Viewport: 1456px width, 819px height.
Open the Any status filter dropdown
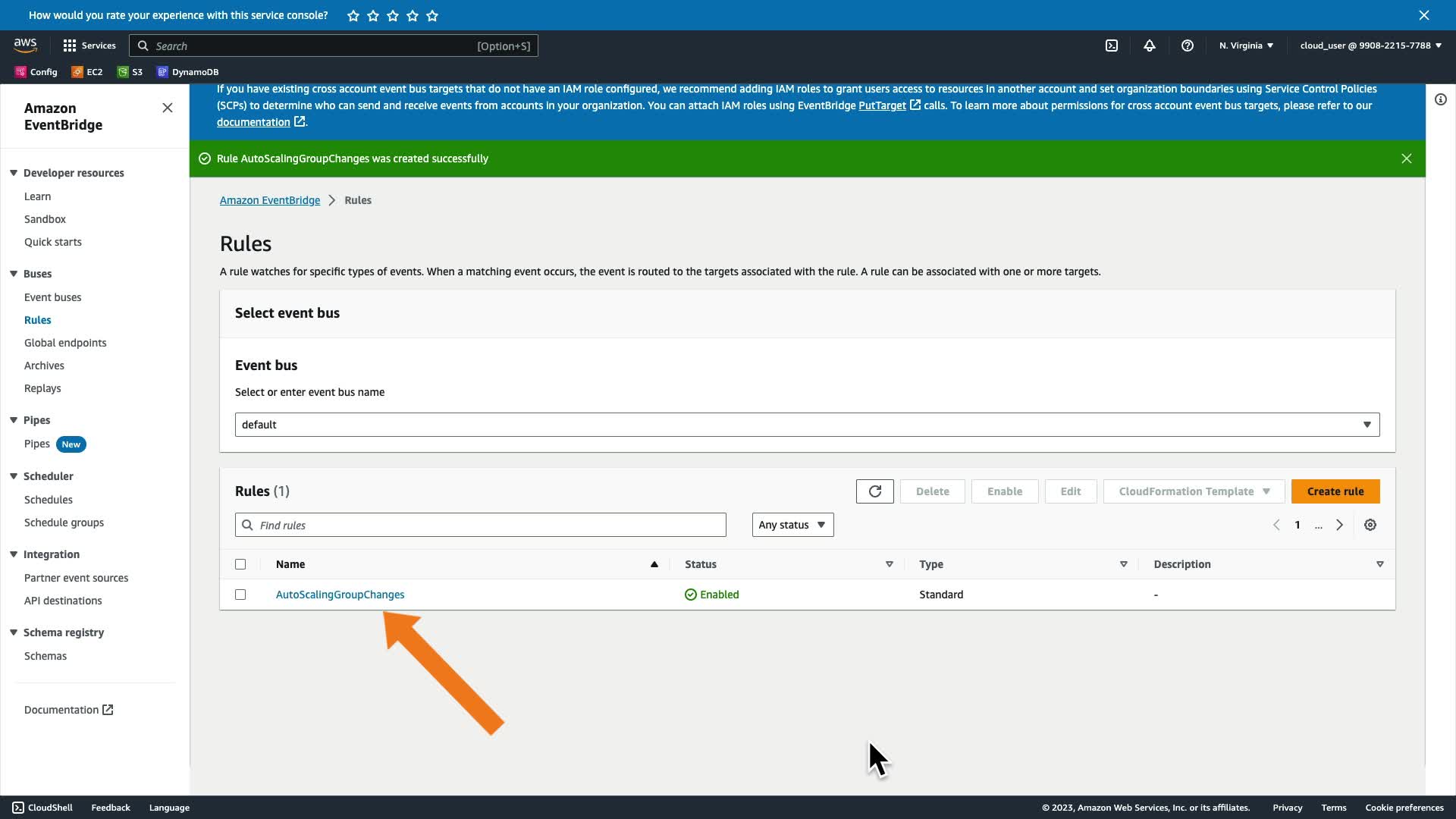click(792, 525)
